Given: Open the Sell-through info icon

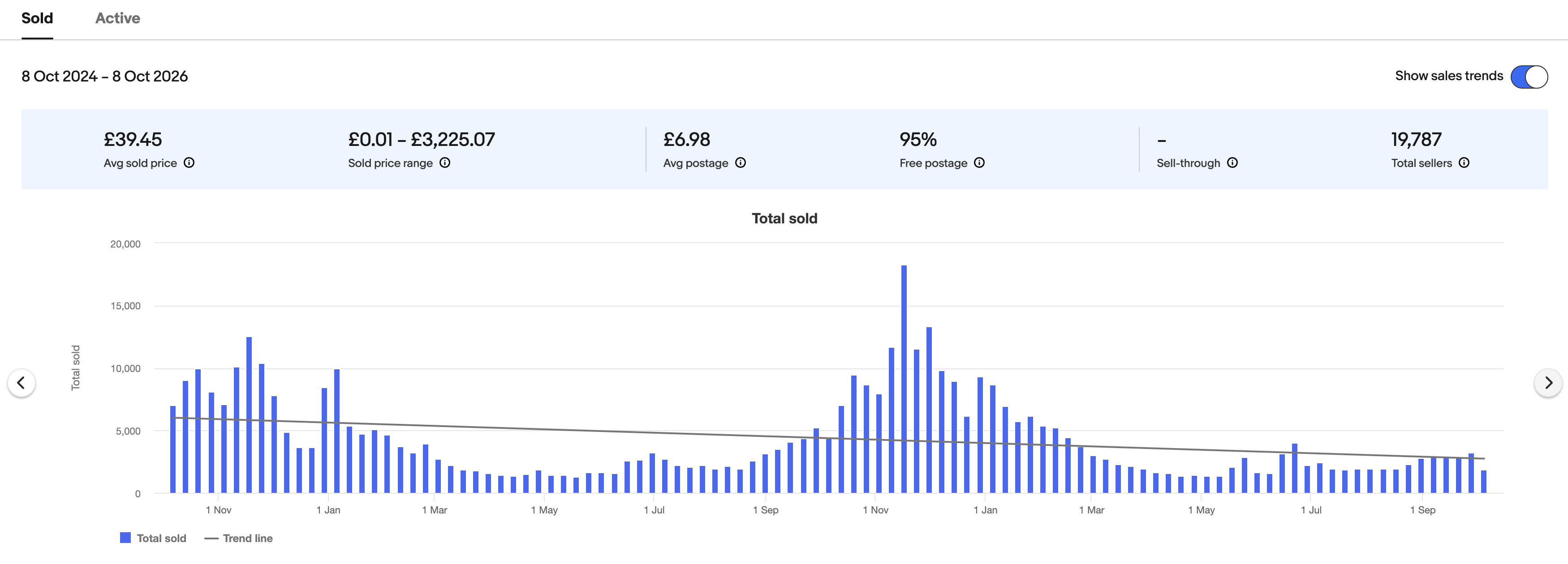Looking at the screenshot, I should click(1232, 162).
